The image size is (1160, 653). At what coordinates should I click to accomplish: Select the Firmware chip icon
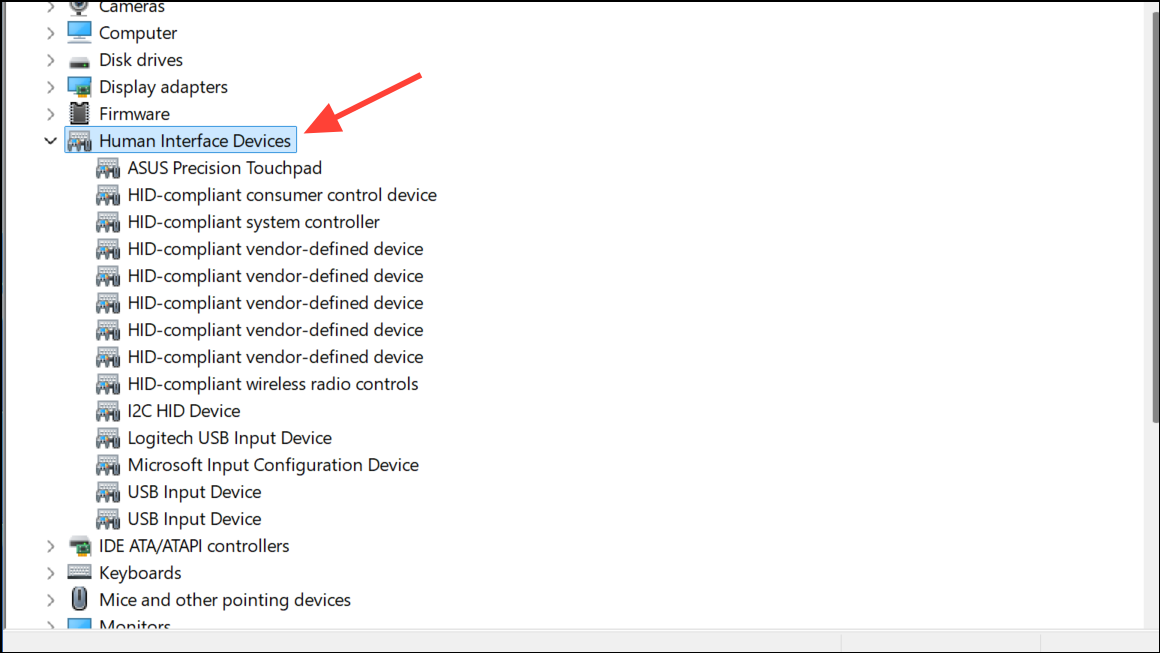78,113
